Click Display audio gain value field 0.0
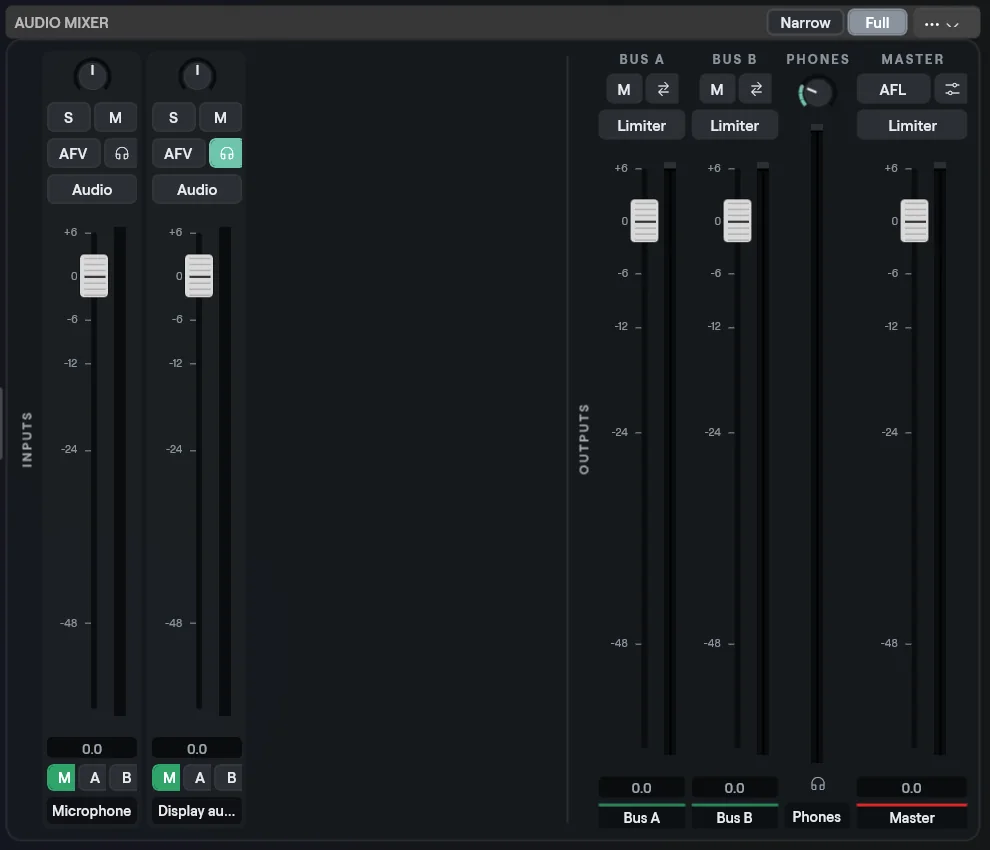The width and height of the screenshot is (990, 850). (197, 748)
